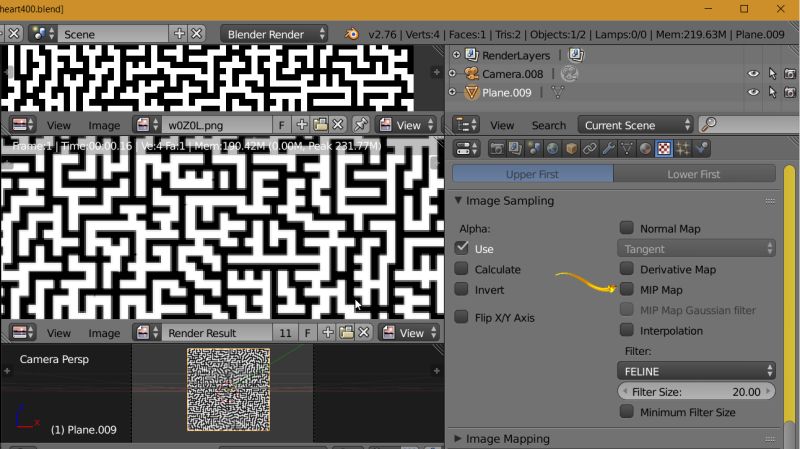Open the Physics properties tab
Viewport: 800px width, 449px height.
tap(702, 149)
